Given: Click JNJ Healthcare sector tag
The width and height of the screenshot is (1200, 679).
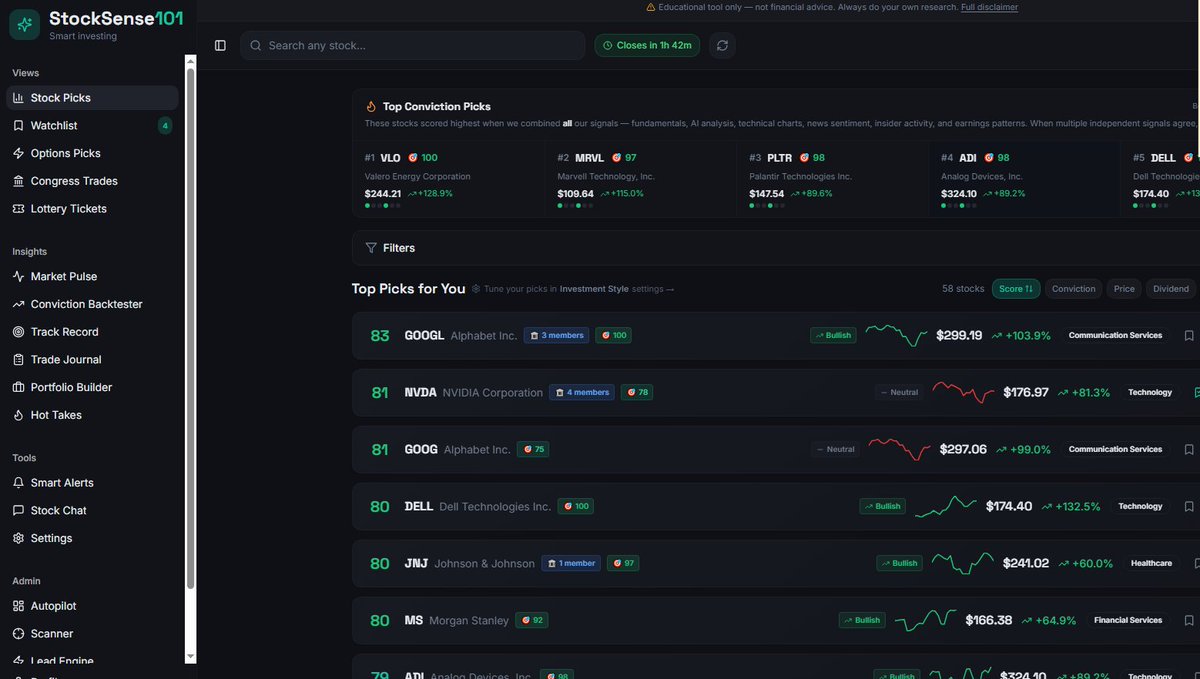Looking at the screenshot, I should [1151, 564].
